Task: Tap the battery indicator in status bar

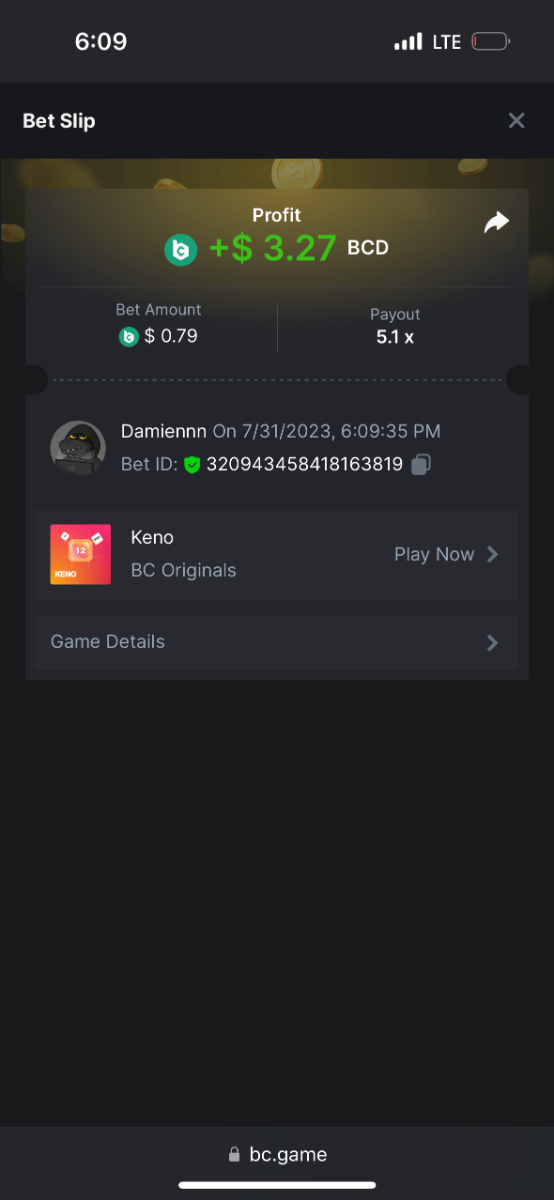Action: point(491,42)
